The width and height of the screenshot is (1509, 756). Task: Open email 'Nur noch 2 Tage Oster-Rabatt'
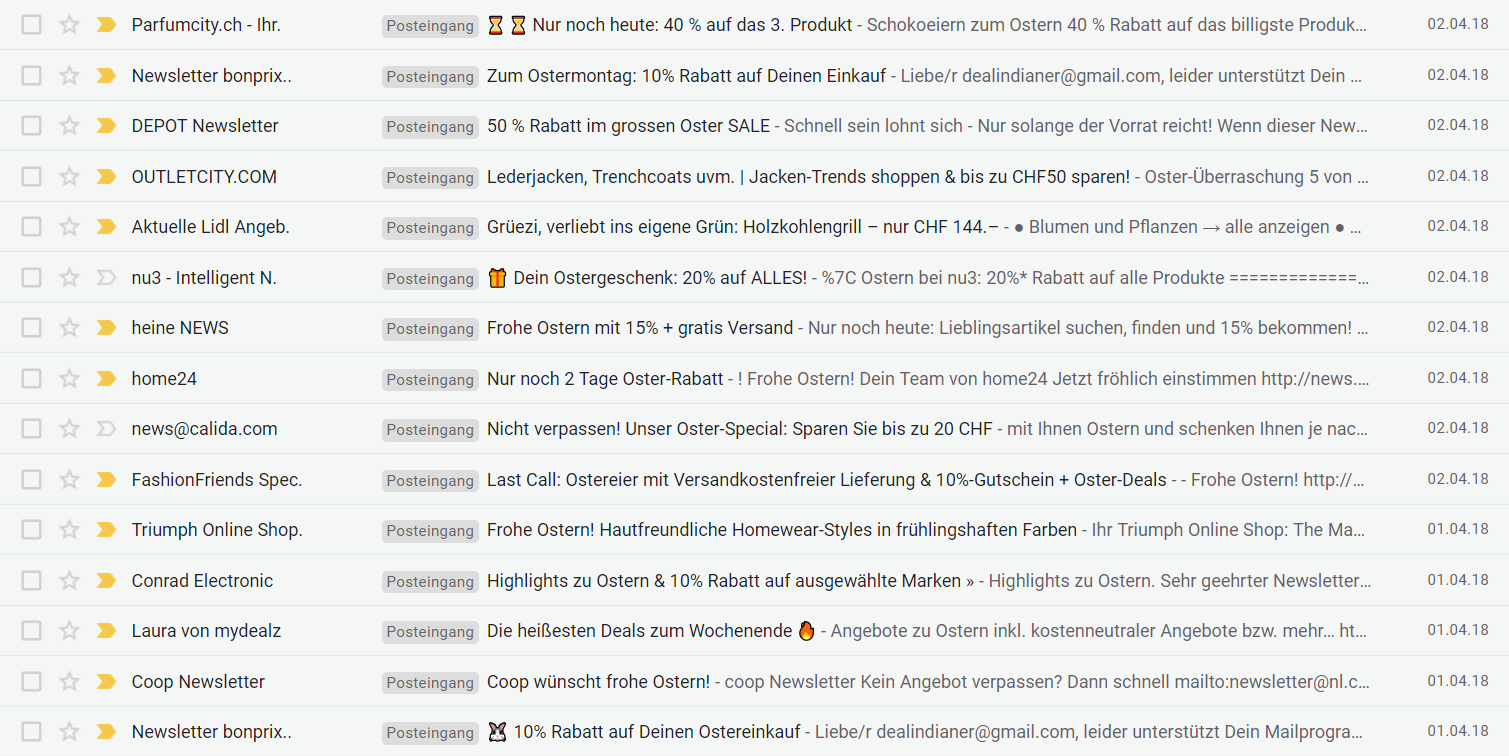tap(605, 379)
